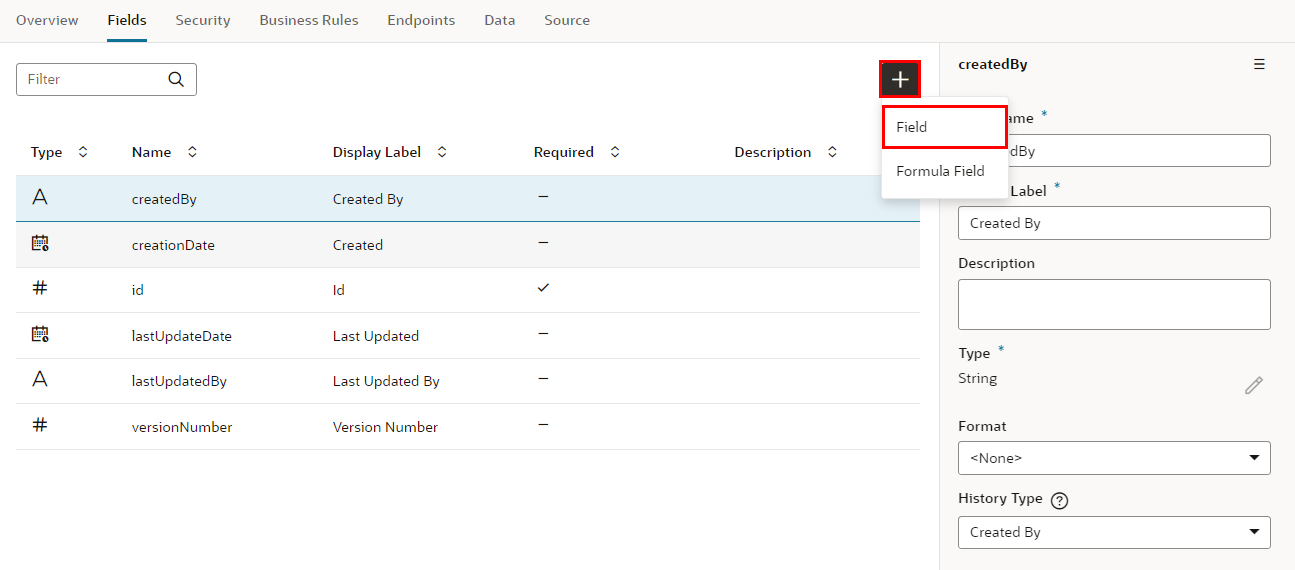Click the History Type help icon
Image resolution: width=1295 pixels, height=570 pixels.
pos(1060,501)
